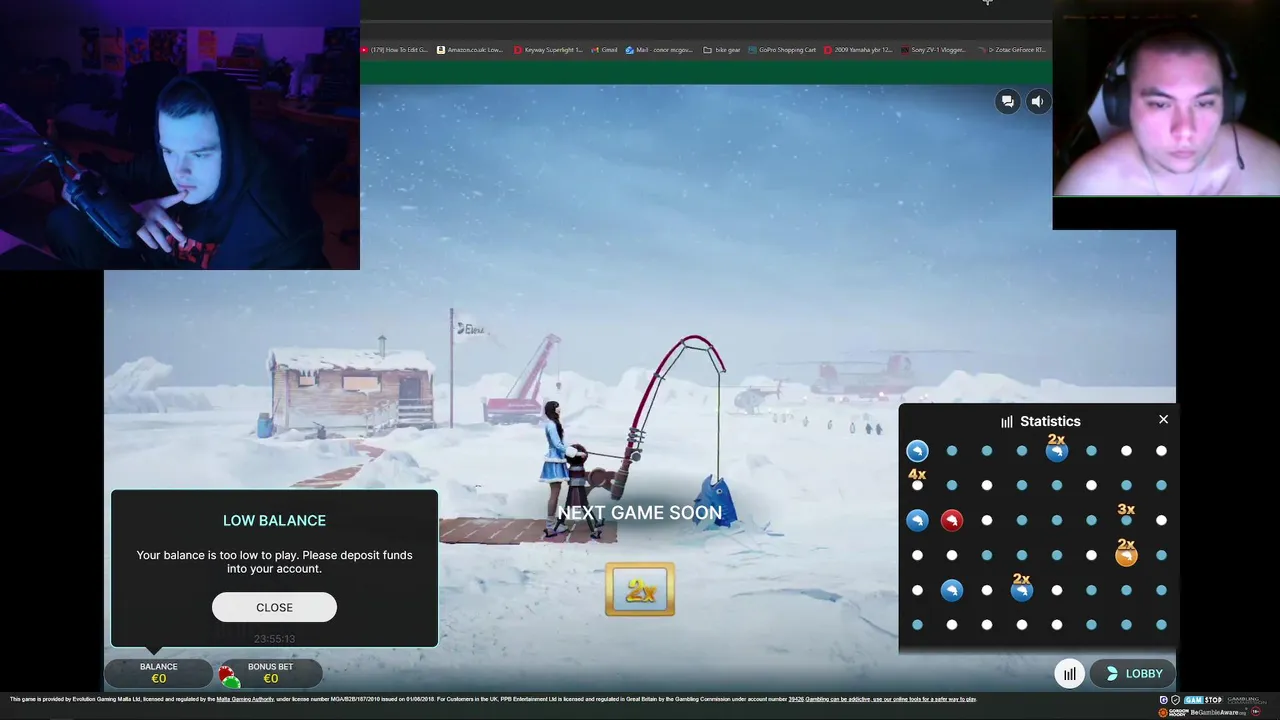This screenshot has width=1280, height=720.
Task: Open the 2009 Yamaha ybr bookmark
Action: pos(858,50)
